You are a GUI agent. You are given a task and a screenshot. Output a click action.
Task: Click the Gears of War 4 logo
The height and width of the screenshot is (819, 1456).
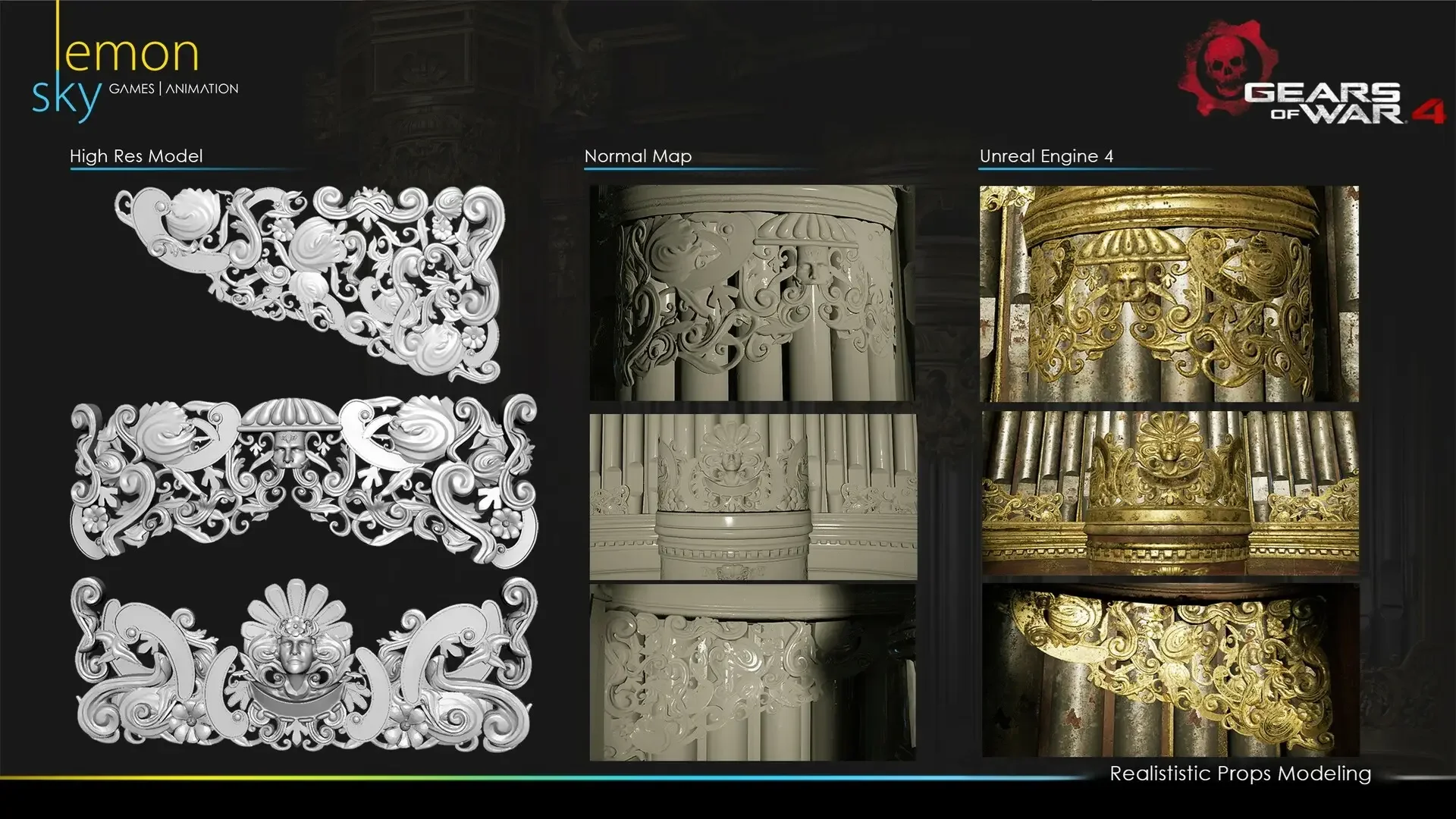pos(1312,72)
